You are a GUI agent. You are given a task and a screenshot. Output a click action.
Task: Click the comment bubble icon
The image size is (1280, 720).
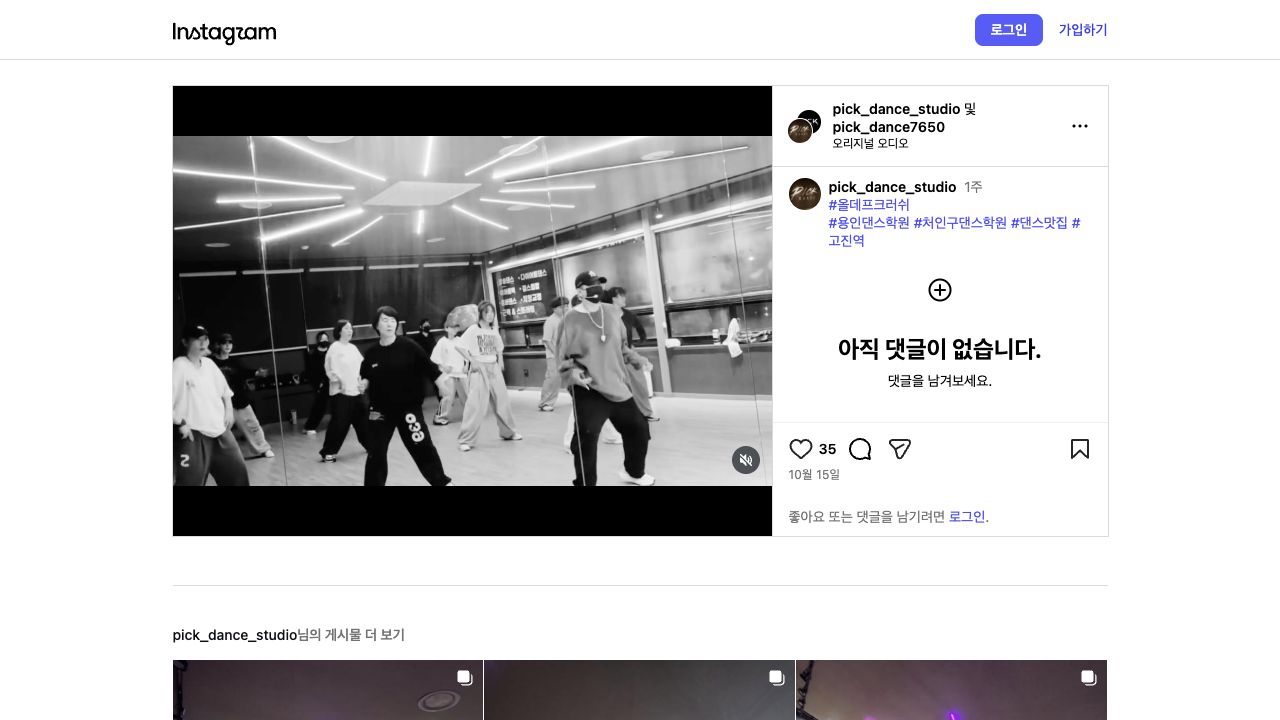(x=860, y=449)
